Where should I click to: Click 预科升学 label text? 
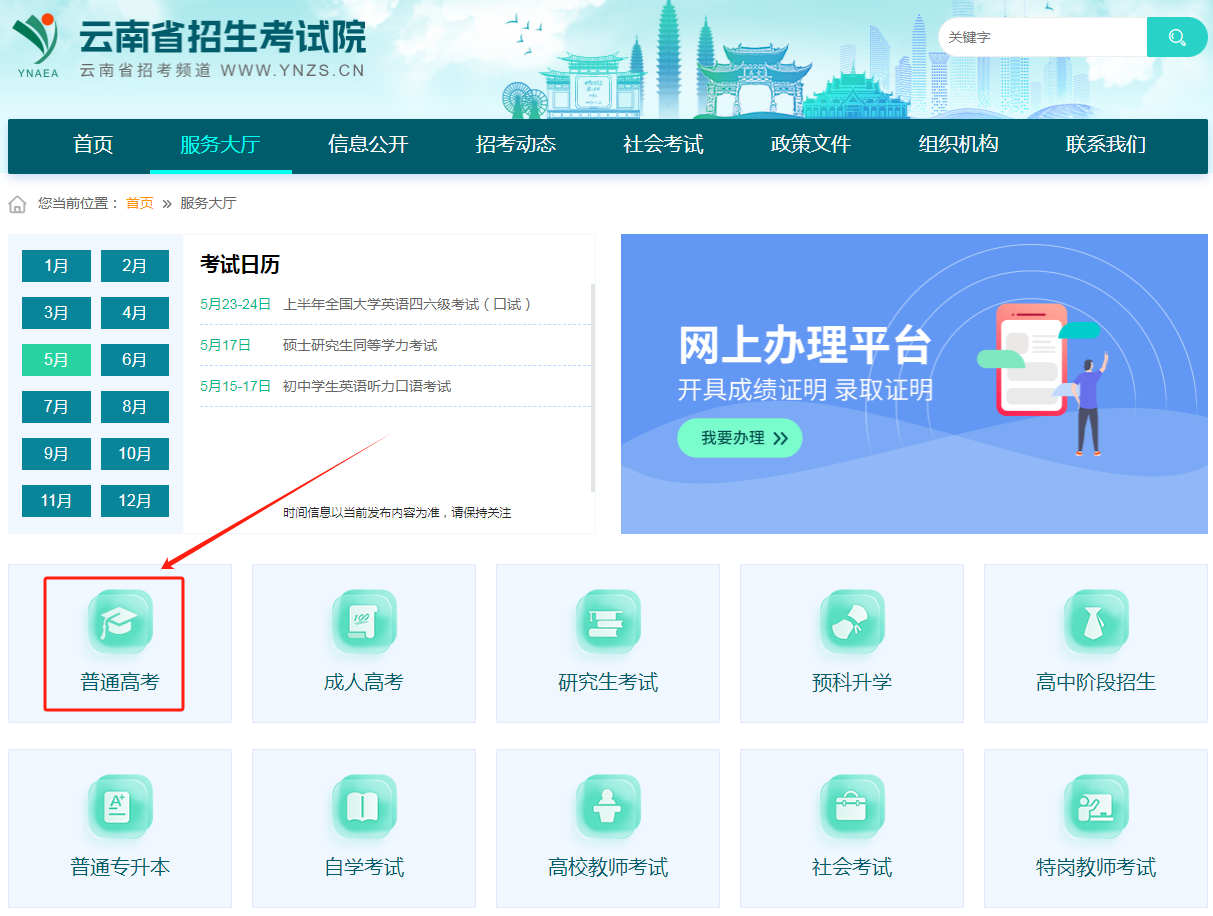click(852, 683)
